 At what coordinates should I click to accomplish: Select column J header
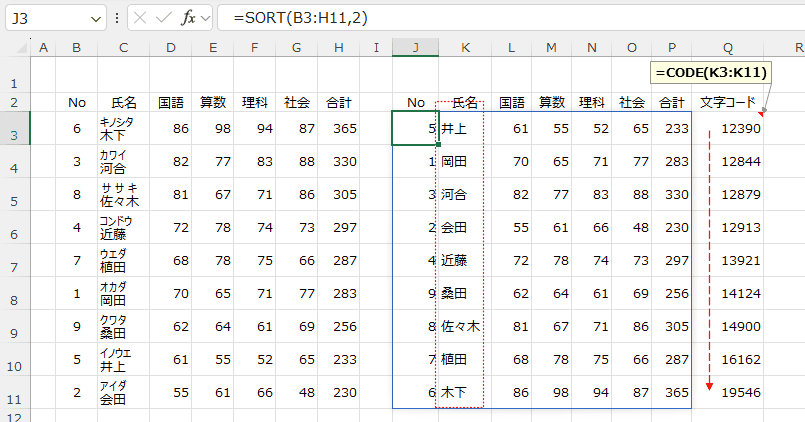coord(415,48)
